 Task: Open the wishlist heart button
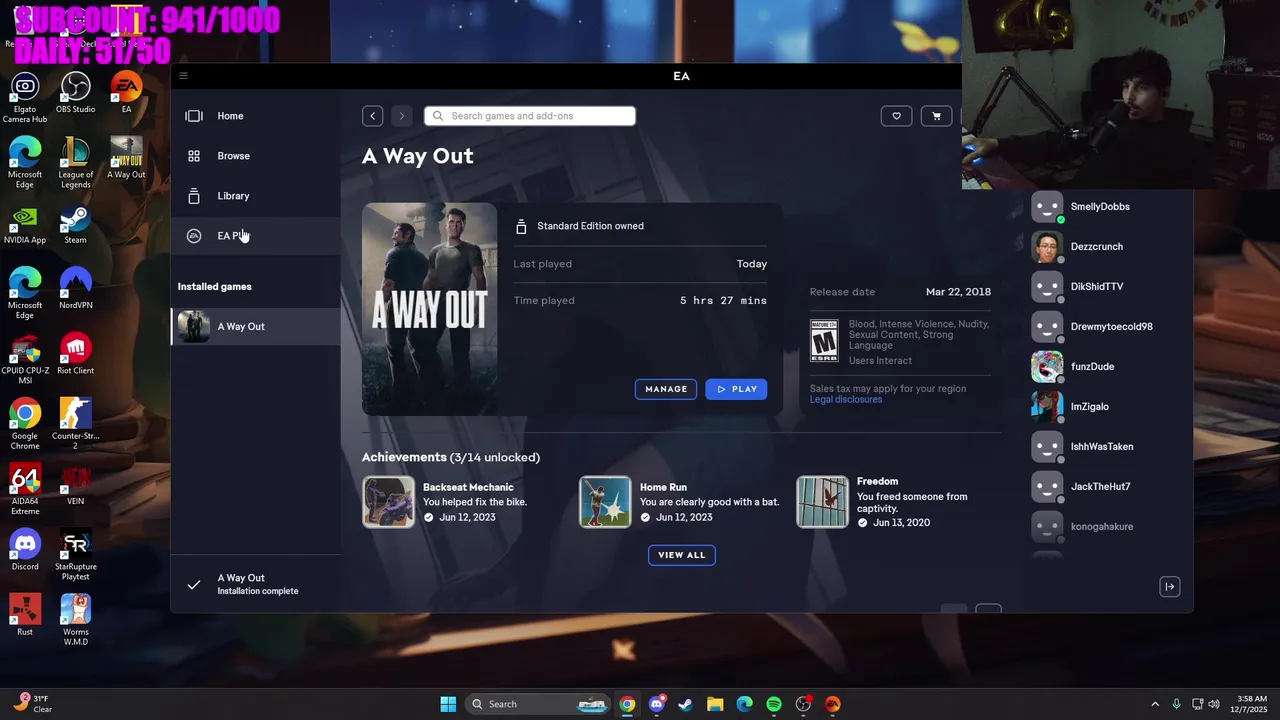tap(896, 116)
